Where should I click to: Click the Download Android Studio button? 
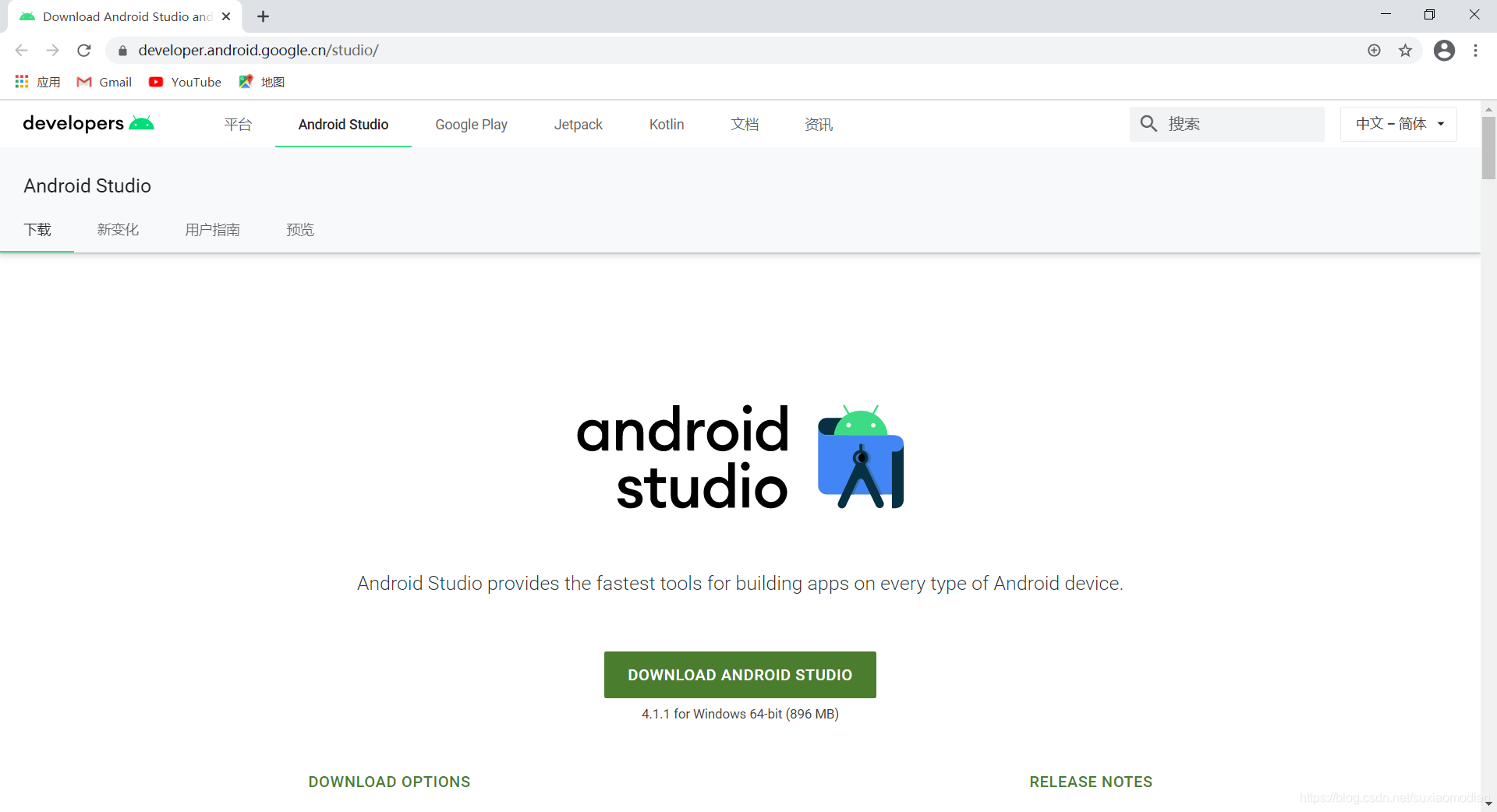click(740, 675)
